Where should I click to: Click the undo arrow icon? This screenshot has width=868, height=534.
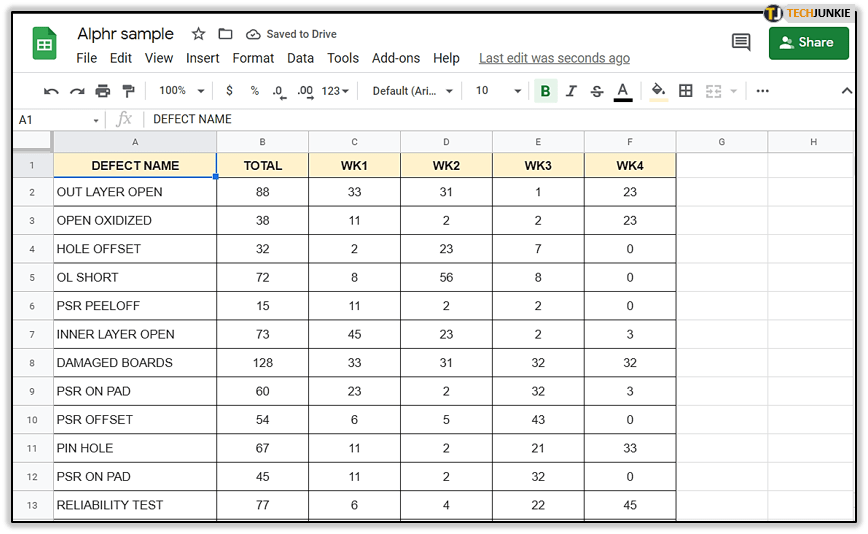point(51,91)
